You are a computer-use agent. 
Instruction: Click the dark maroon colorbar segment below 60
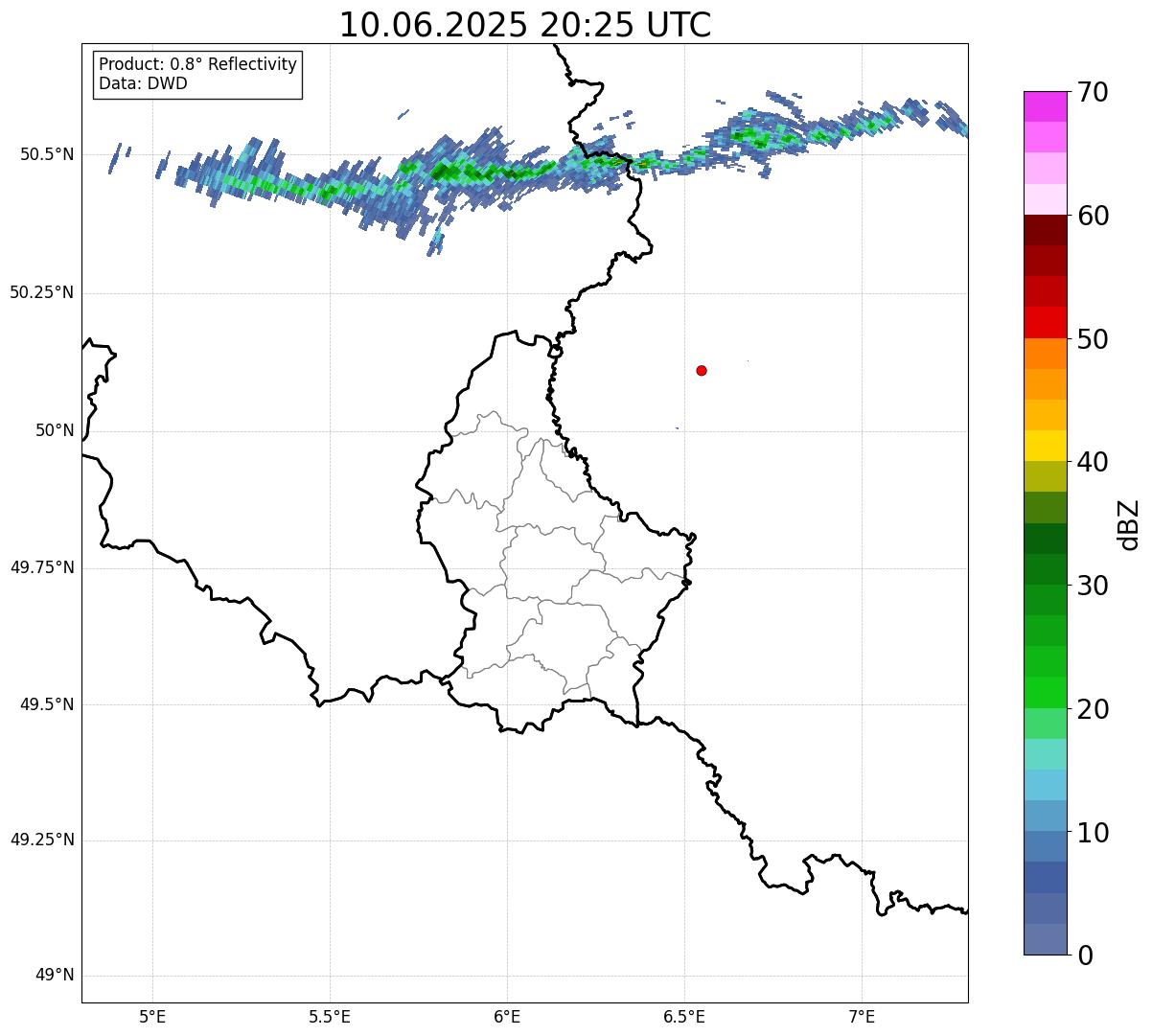coord(1045,230)
